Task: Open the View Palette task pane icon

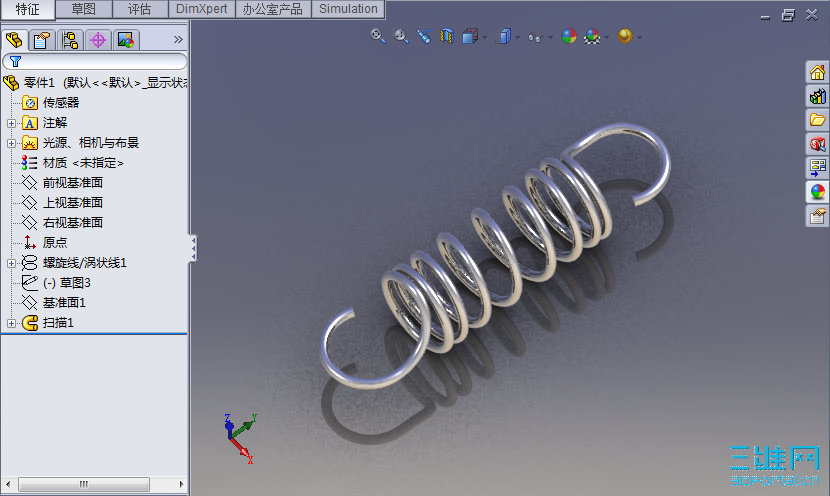Action: coord(817,168)
